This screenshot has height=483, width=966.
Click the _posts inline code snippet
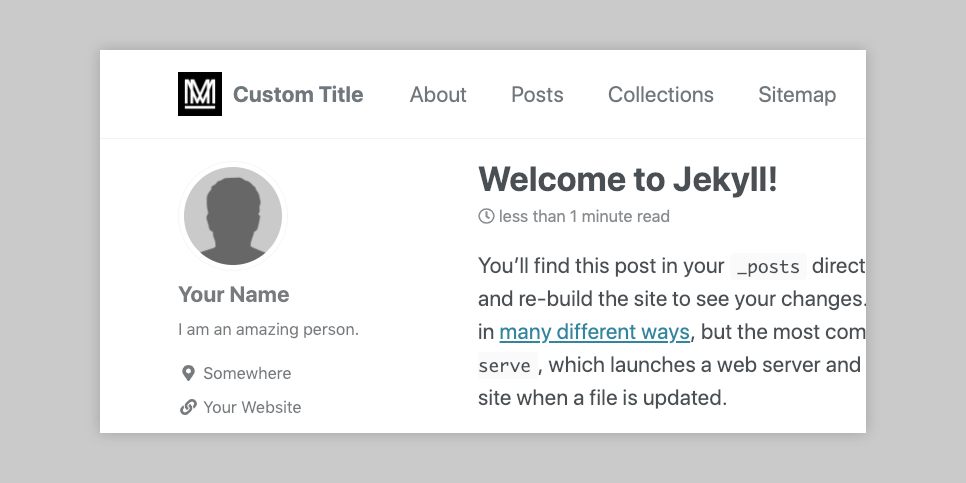point(767,266)
